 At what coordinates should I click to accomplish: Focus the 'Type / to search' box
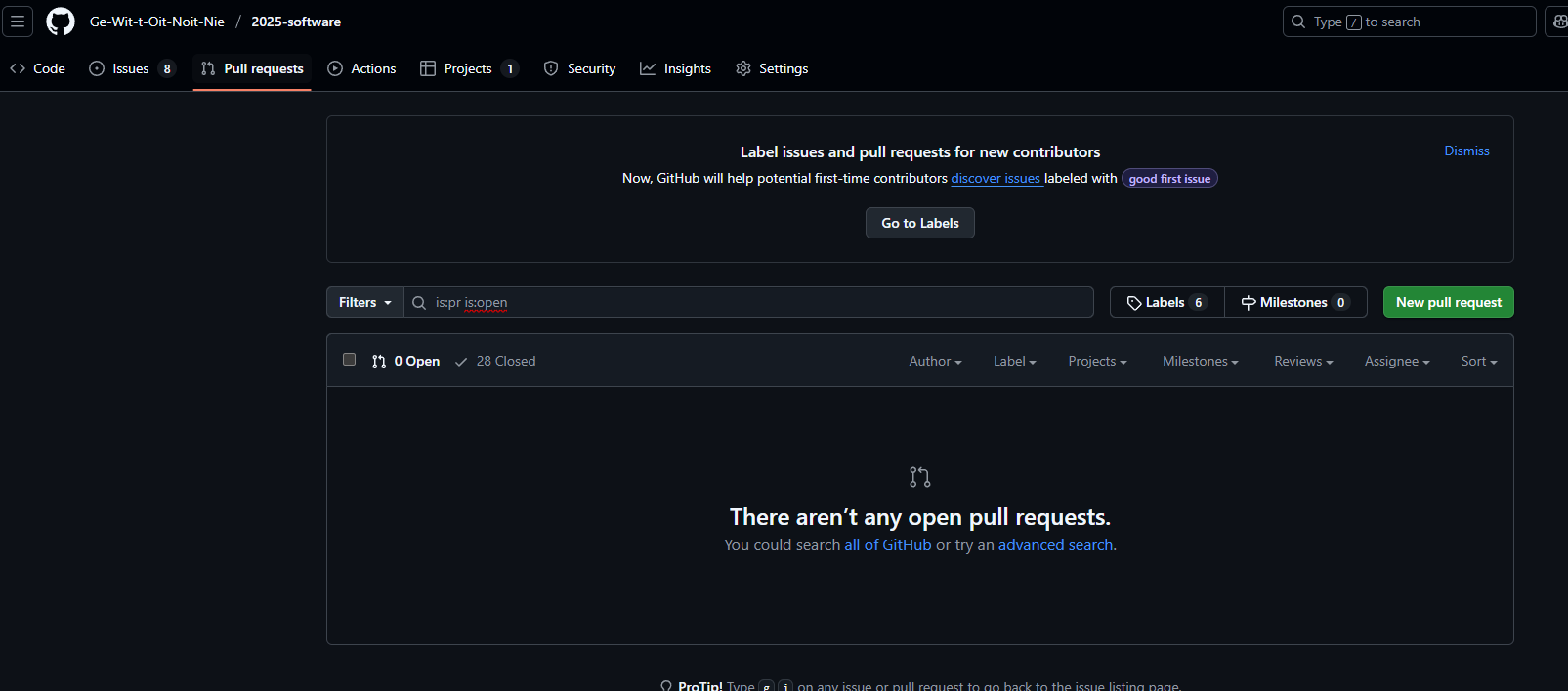point(1409,22)
